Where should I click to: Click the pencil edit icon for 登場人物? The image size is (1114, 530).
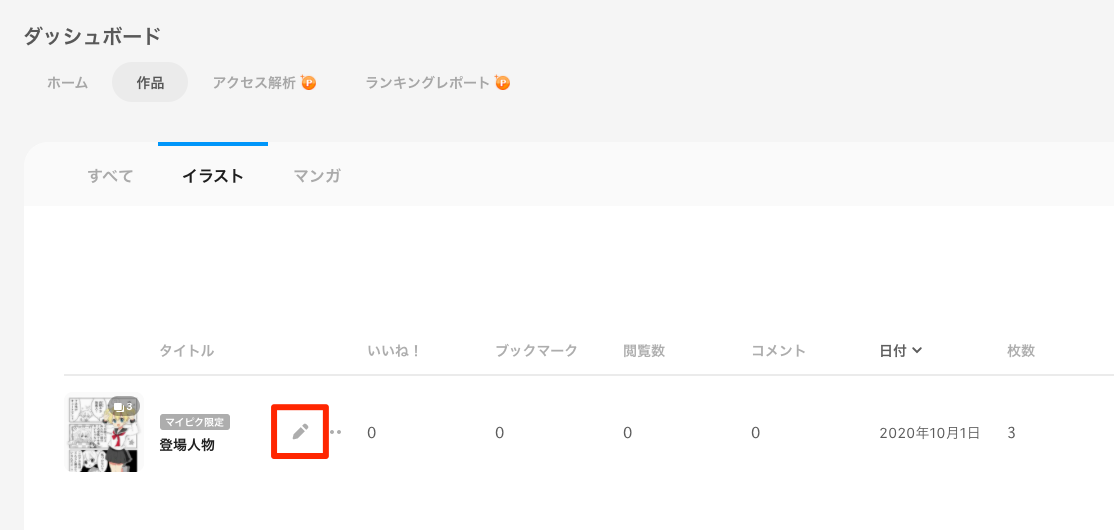click(301, 431)
